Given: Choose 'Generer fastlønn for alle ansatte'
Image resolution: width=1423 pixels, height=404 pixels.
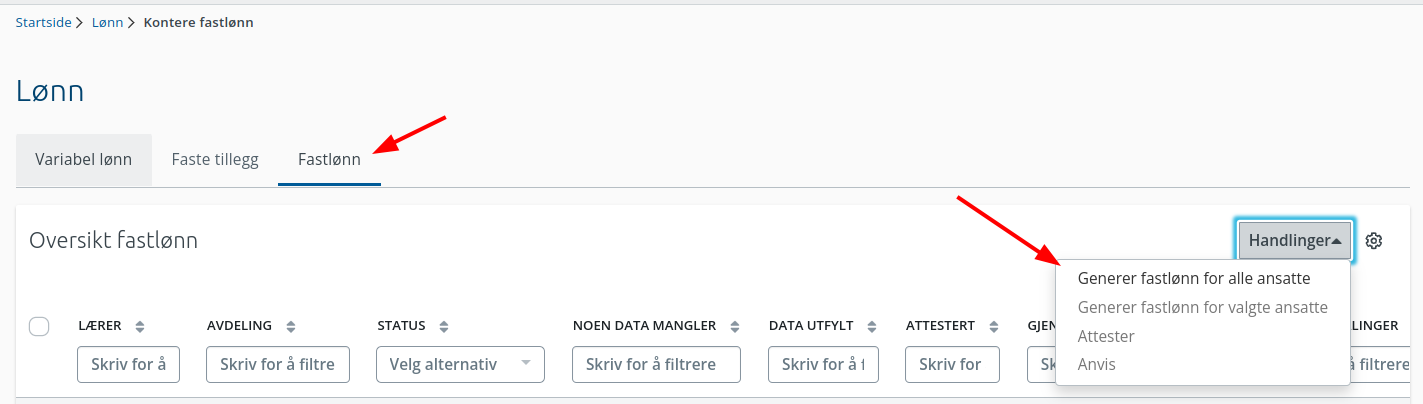Looking at the screenshot, I should pos(1194,278).
